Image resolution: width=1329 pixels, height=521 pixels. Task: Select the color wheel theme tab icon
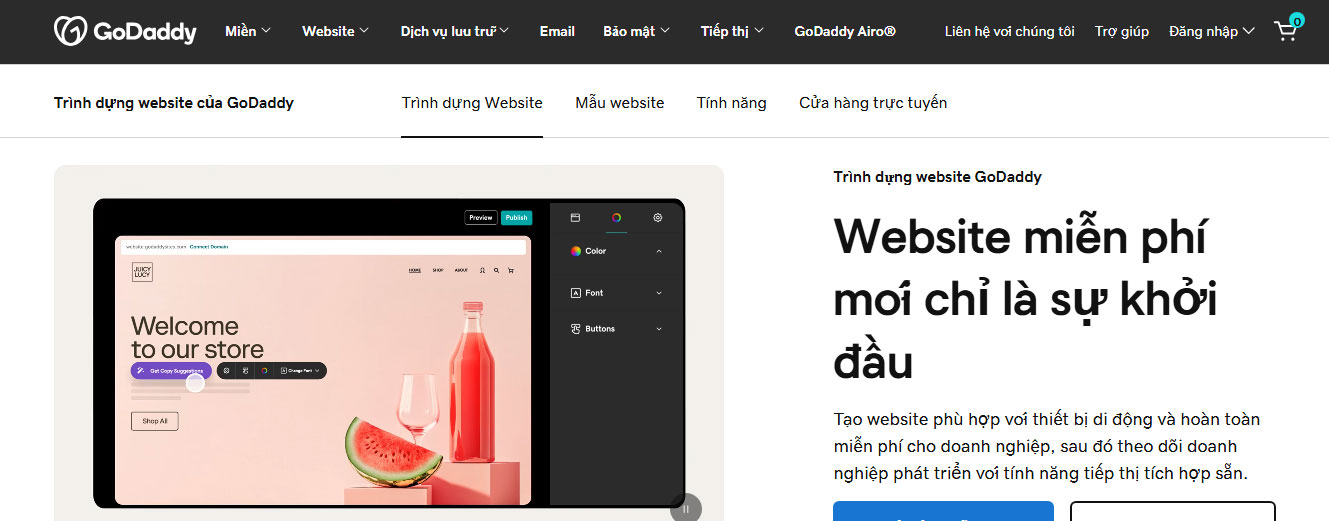(x=617, y=217)
